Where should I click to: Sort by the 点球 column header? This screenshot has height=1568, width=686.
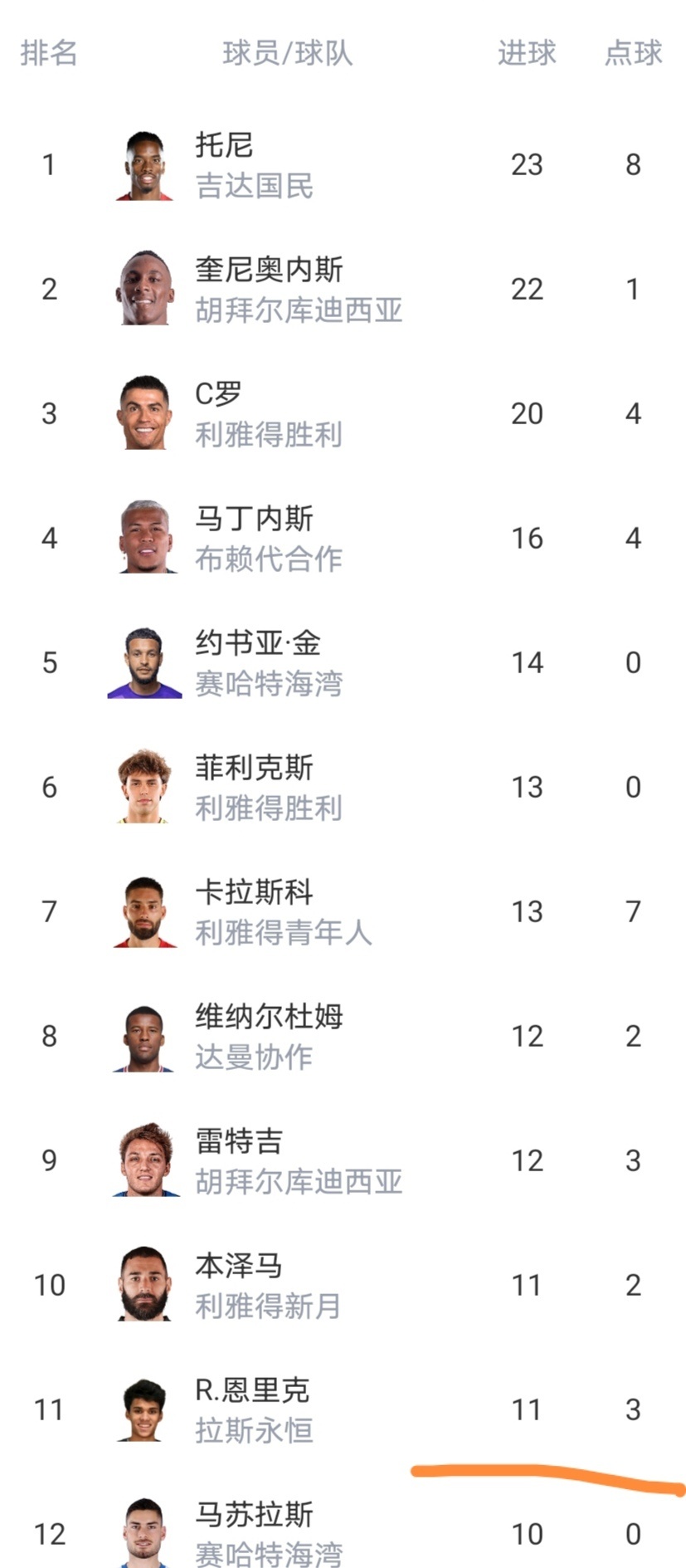click(633, 53)
